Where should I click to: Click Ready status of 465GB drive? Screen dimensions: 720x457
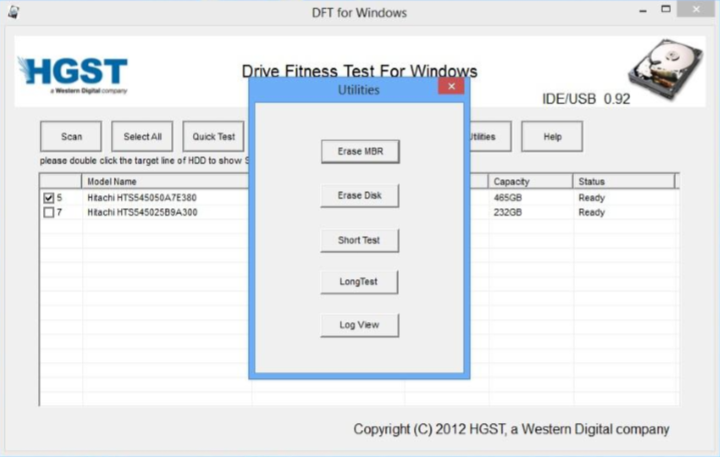click(x=591, y=198)
